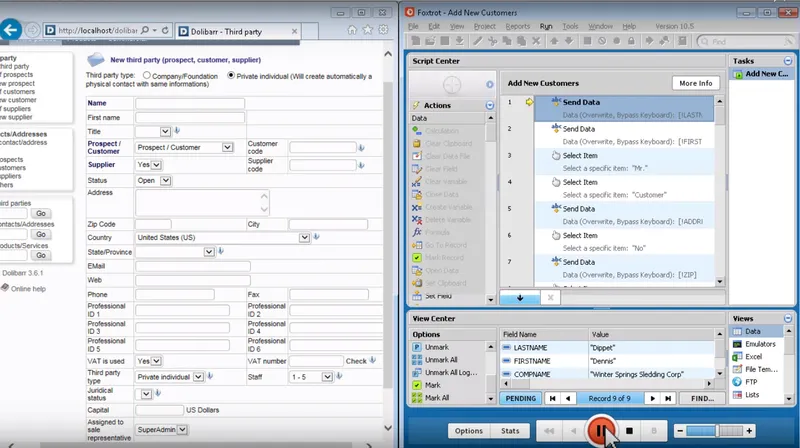The image size is (800, 448).
Task: Open the Foxtrot Run menu
Action: (x=546, y=26)
